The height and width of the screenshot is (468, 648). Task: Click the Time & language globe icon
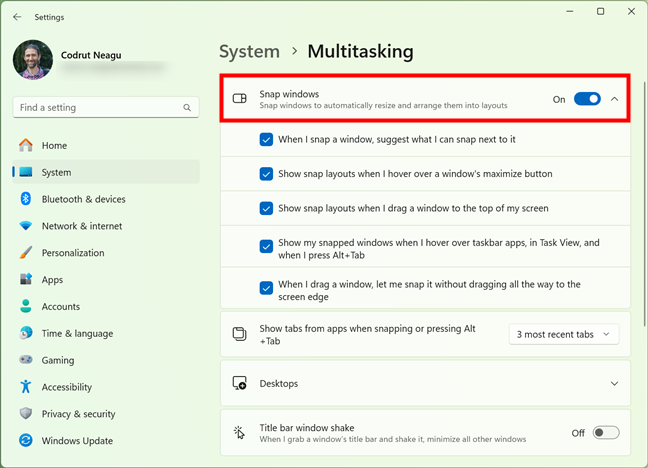coord(26,333)
